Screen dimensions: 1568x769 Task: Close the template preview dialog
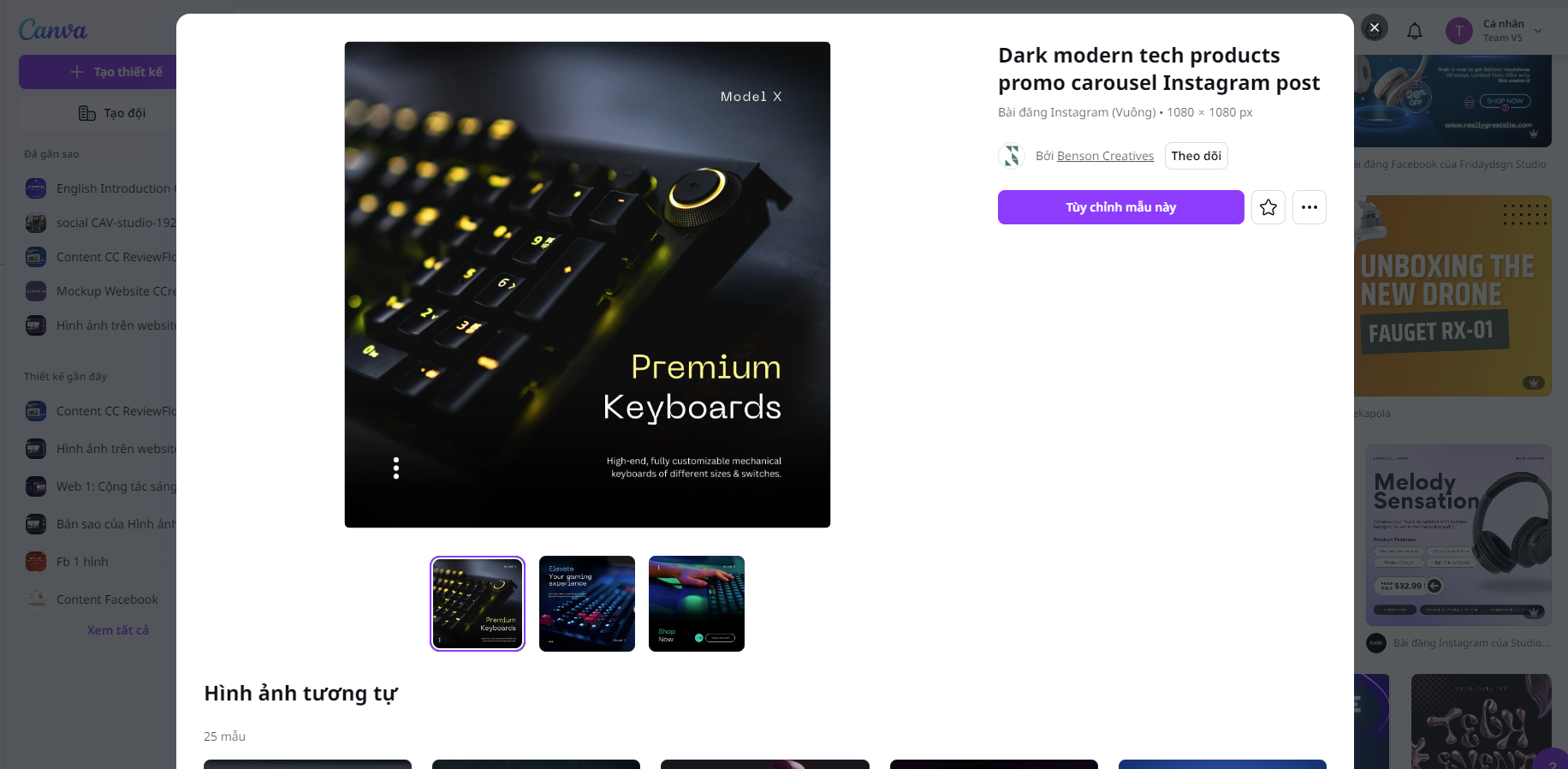pos(1375,27)
